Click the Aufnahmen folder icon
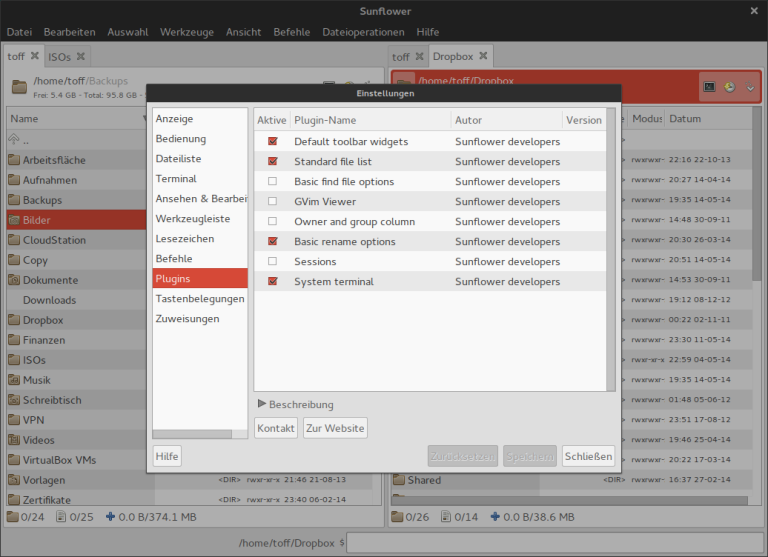Viewport: 768px width, 557px height. [x=14, y=180]
